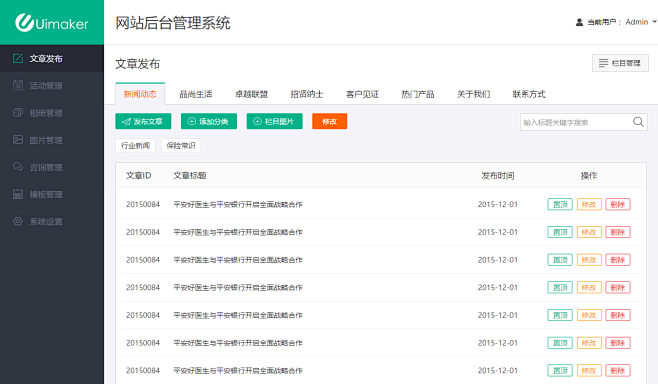
Task: Click 修改 in the third article row
Action: 589,260
